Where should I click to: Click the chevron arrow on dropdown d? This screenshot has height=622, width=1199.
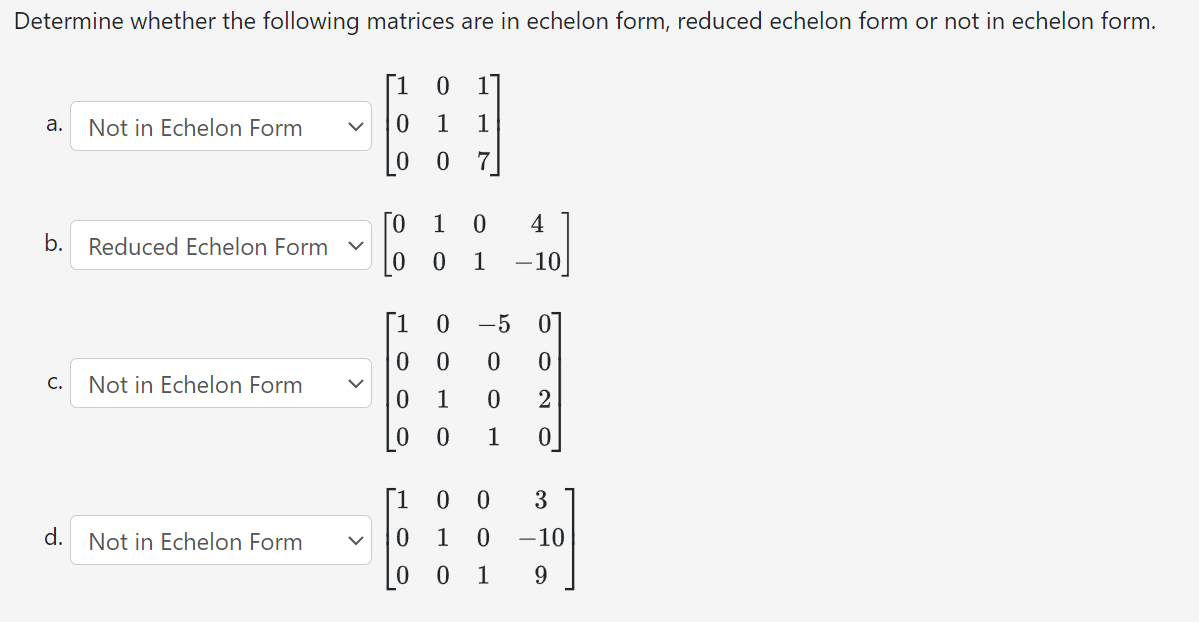pyautogui.click(x=356, y=541)
